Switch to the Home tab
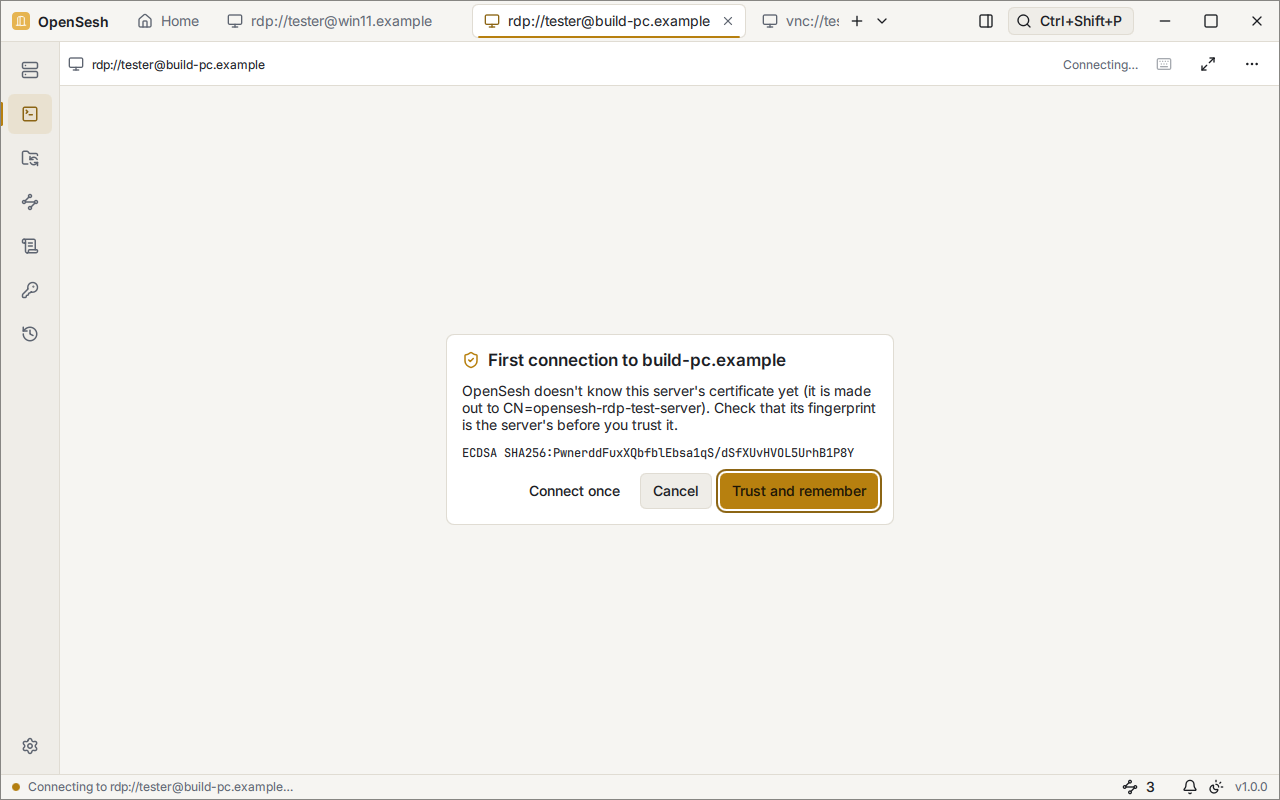This screenshot has width=1280, height=800. click(168, 21)
